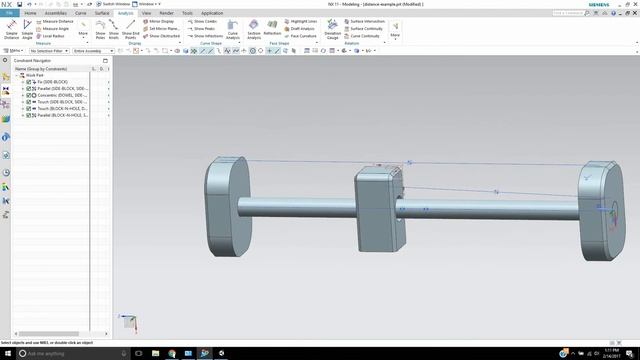Click Surface Intersection command
Viewport: 640px width, 360px height.
364,21
